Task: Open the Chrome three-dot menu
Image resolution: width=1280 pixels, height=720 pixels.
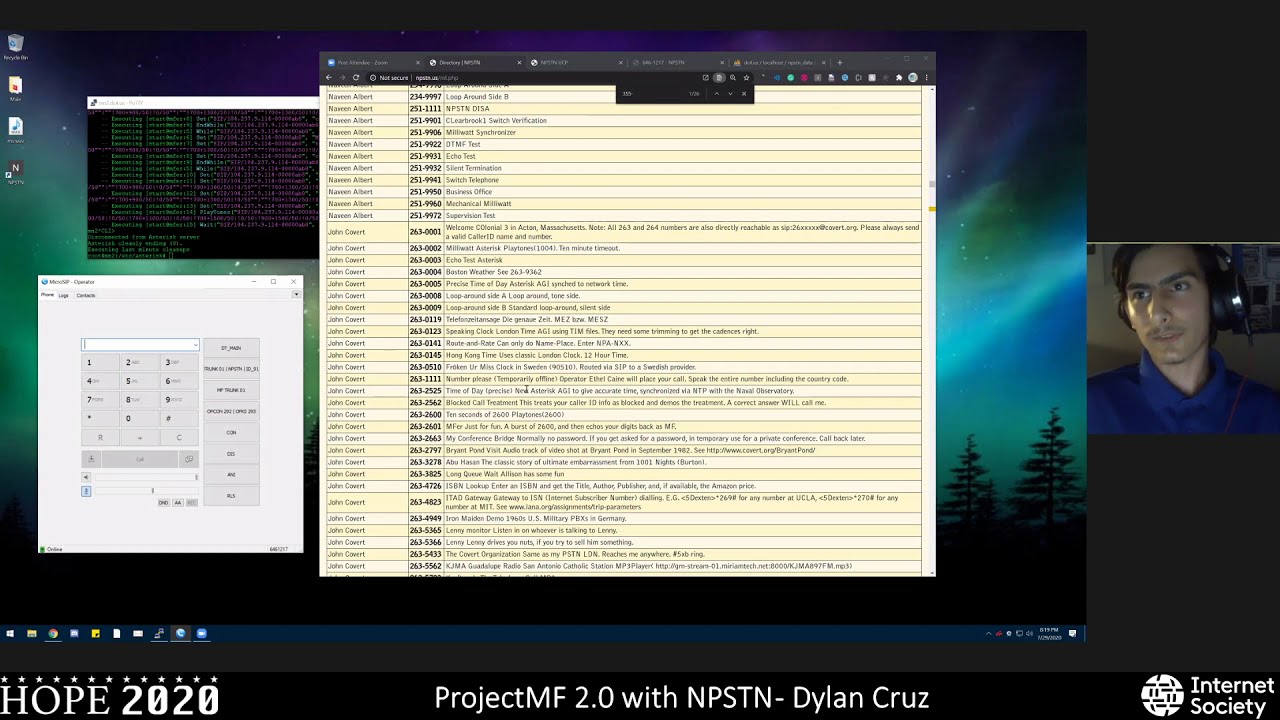Action: click(926, 78)
